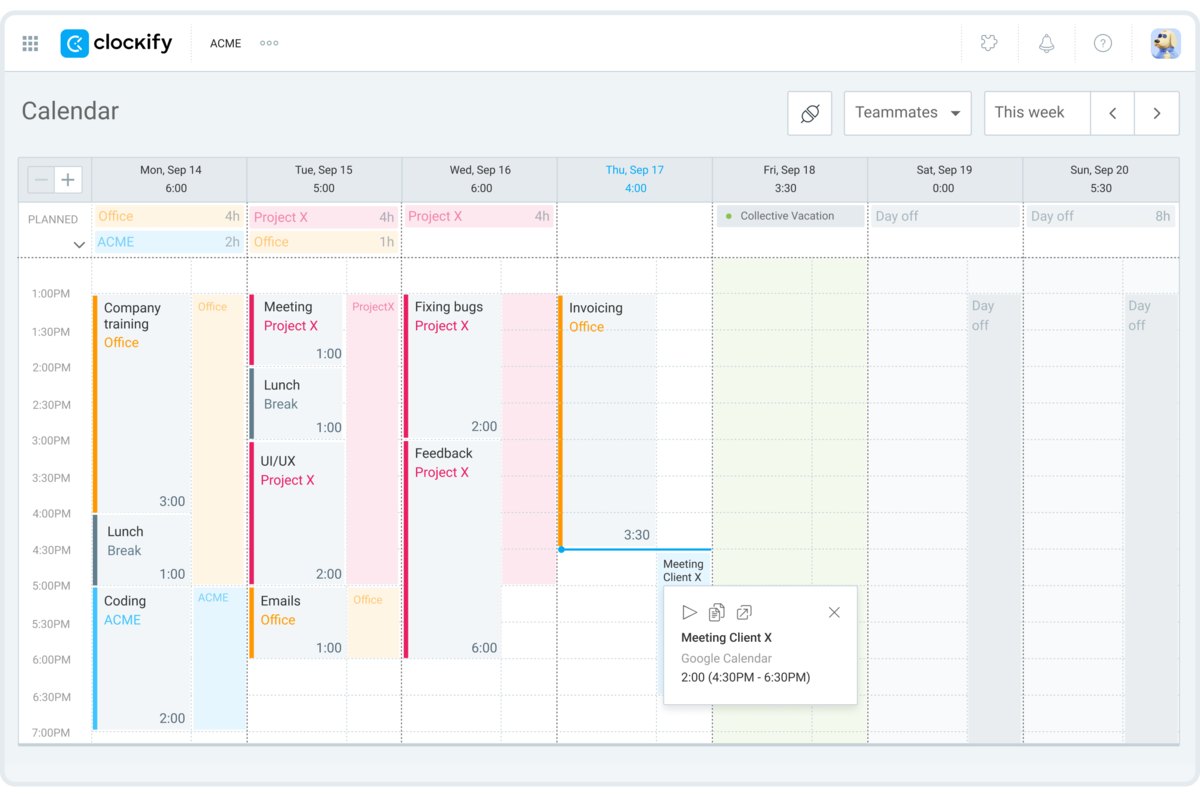This screenshot has height=796, width=1200.
Task: Close the Meeting Client X popup
Action: [834, 612]
